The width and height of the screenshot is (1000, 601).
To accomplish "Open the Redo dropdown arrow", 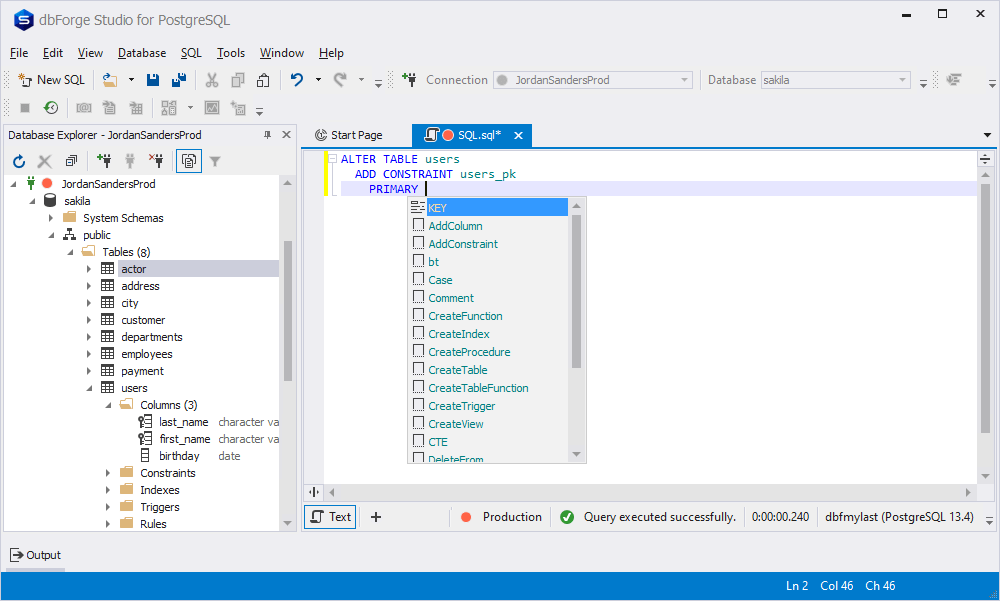I will (360, 80).
